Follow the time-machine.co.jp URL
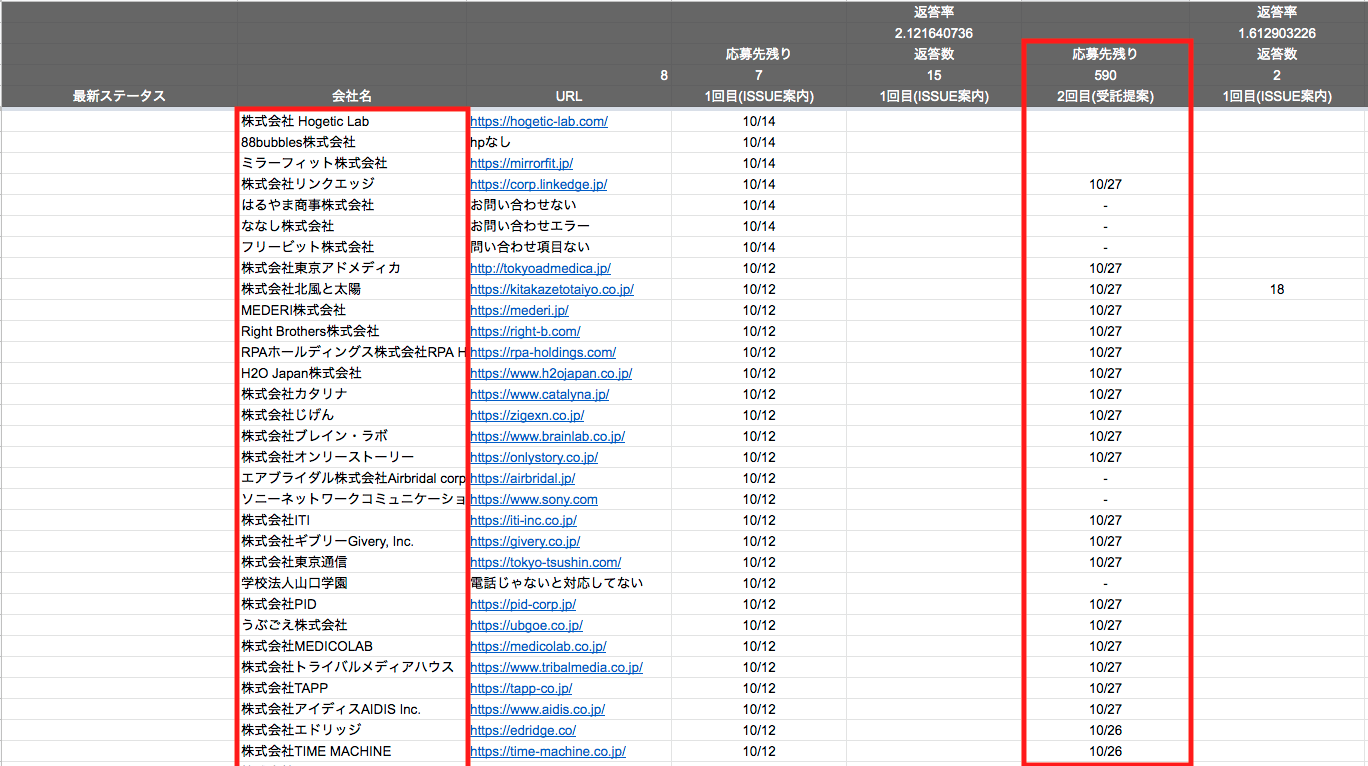This screenshot has height=766, width=1368. (x=548, y=751)
